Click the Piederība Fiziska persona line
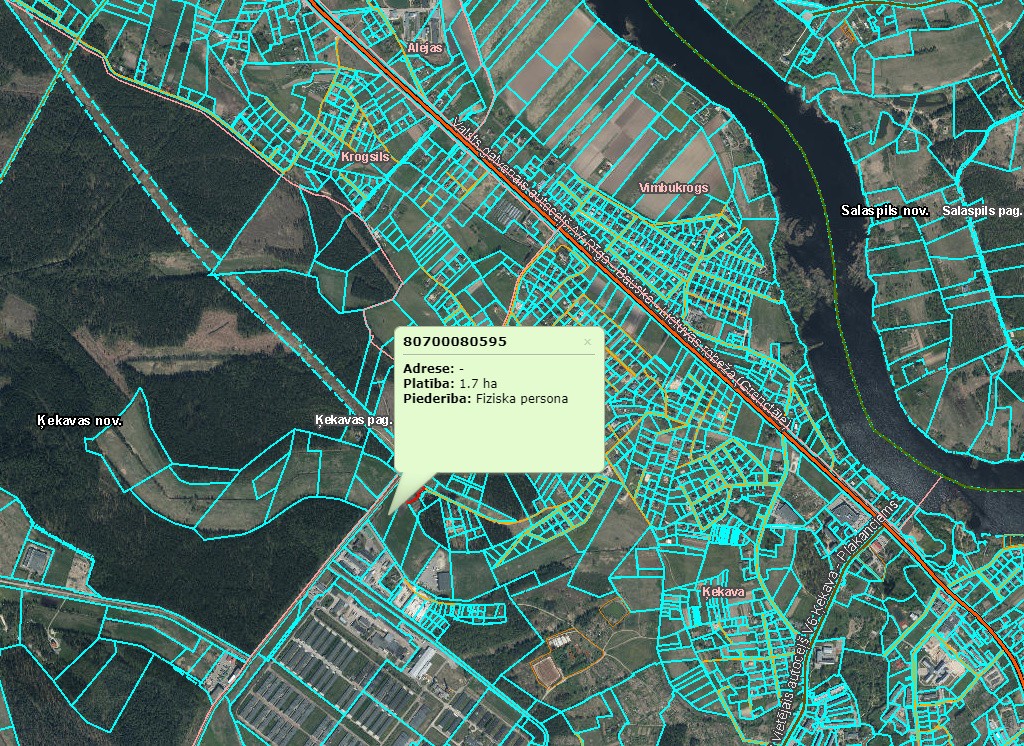Screen dimensions: 1024x746 click(485, 399)
